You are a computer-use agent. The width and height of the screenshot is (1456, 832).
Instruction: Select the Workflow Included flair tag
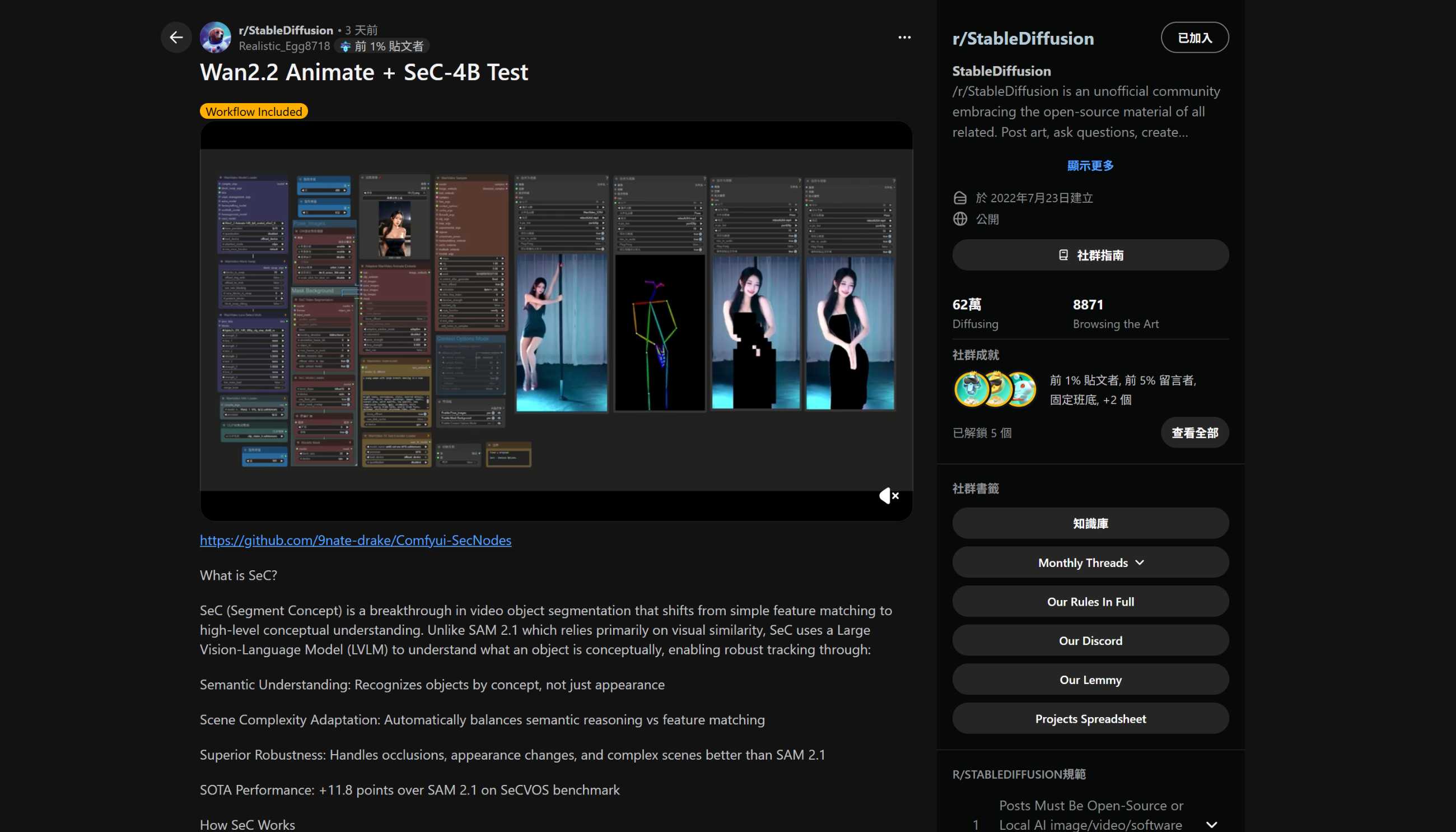coord(254,111)
